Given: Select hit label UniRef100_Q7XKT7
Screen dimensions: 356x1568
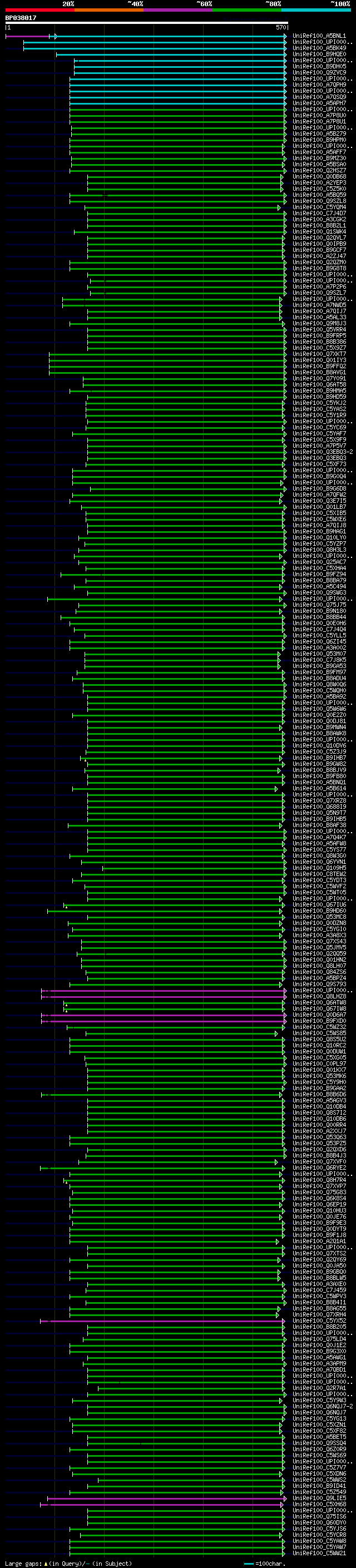Looking at the screenshot, I should pyautogui.click(x=319, y=354).
